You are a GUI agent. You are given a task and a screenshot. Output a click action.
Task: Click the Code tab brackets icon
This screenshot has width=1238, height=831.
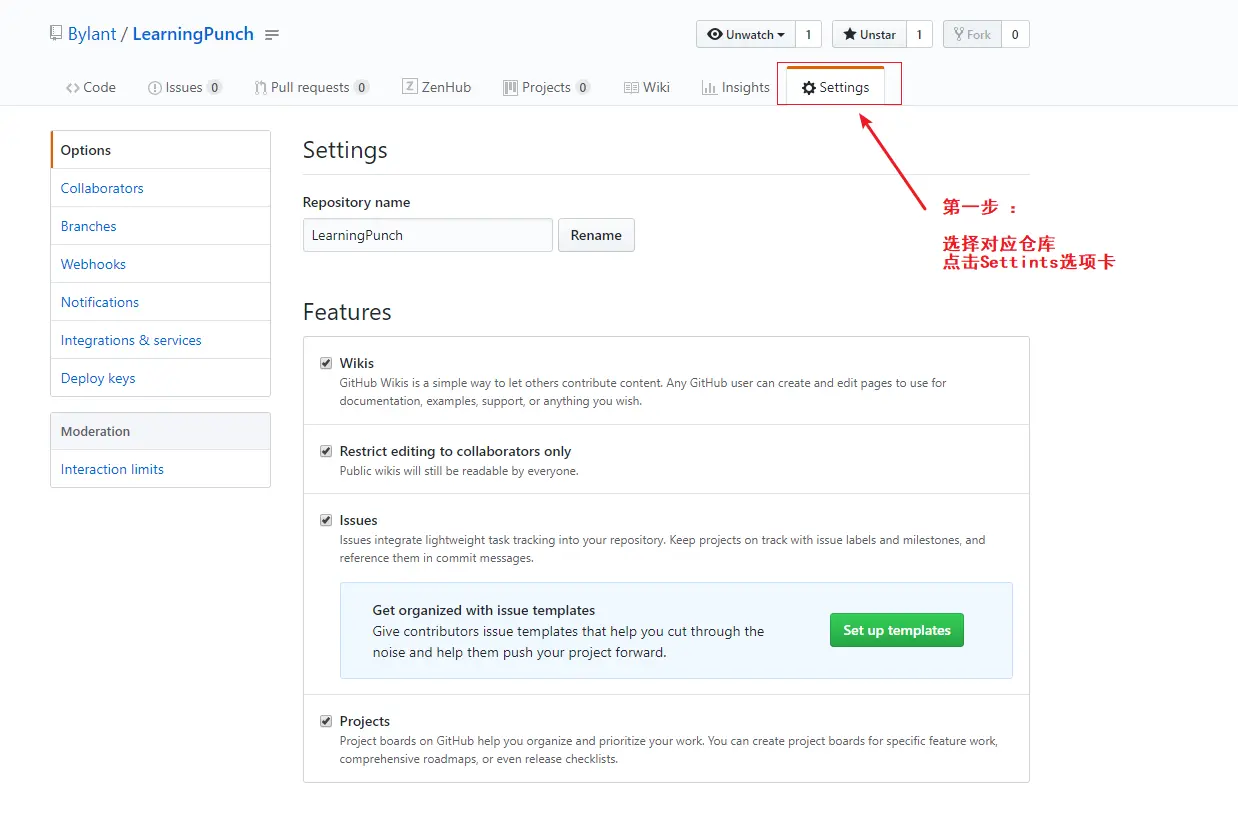(x=73, y=88)
